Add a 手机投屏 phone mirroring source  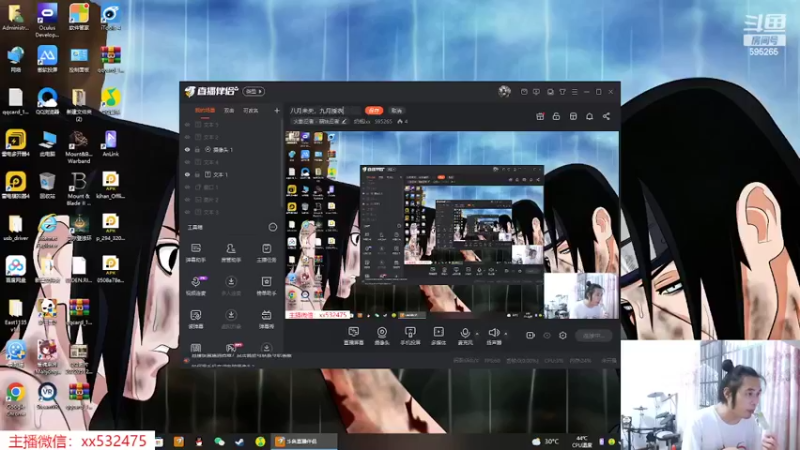click(410, 336)
